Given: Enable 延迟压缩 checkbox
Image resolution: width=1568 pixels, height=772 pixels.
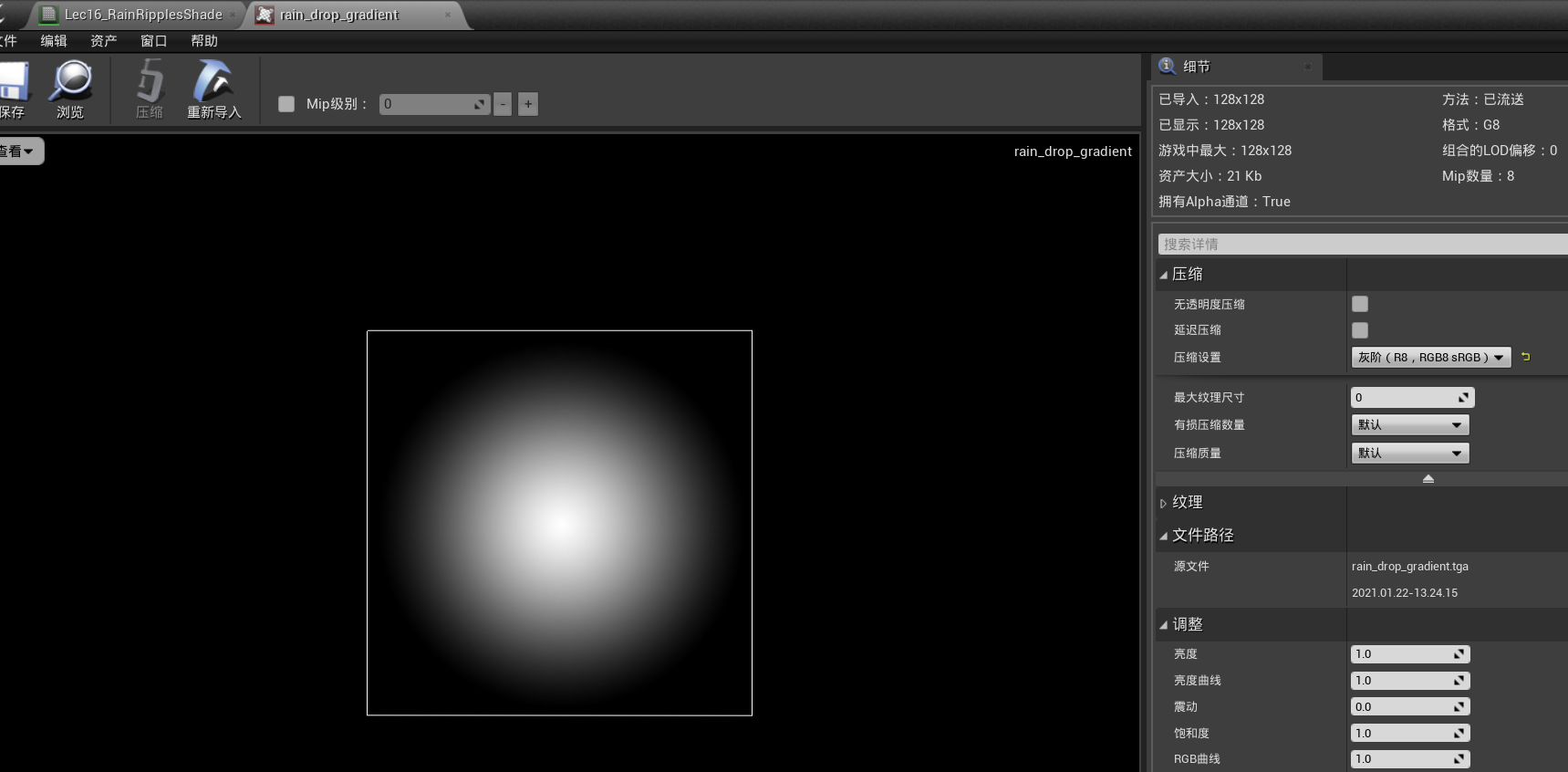Looking at the screenshot, I should (1360, 330).
